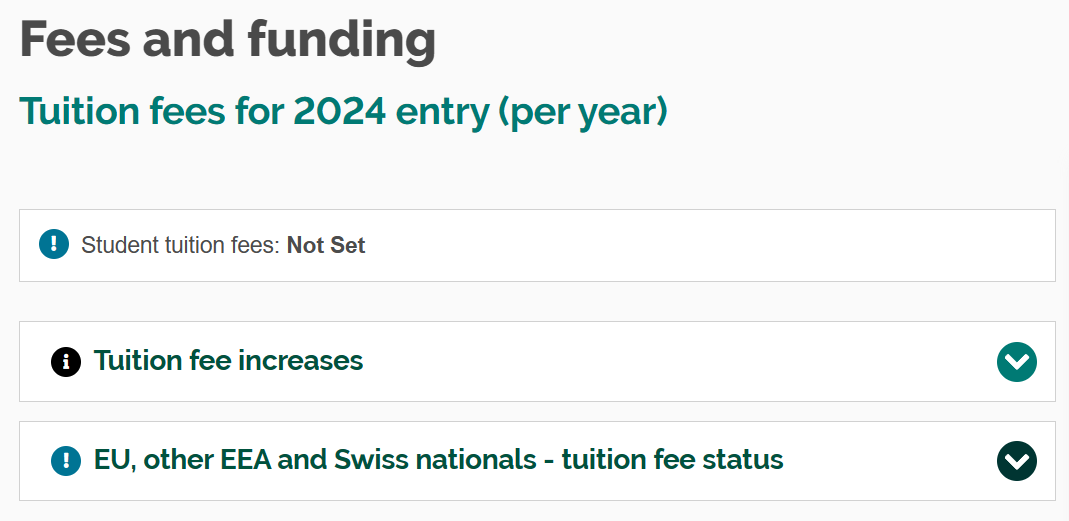Click 2024 in the teal subheading
The image size is (1069, 521).
coord(340,111)
